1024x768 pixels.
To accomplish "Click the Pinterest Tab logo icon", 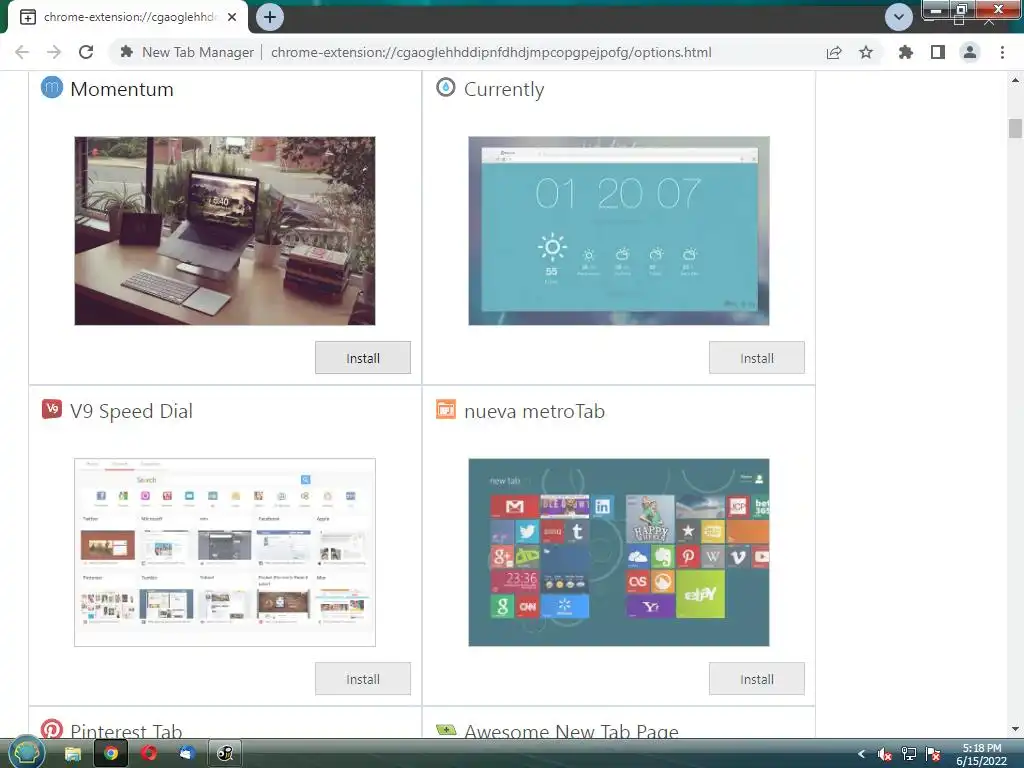I will pos(52,728).
